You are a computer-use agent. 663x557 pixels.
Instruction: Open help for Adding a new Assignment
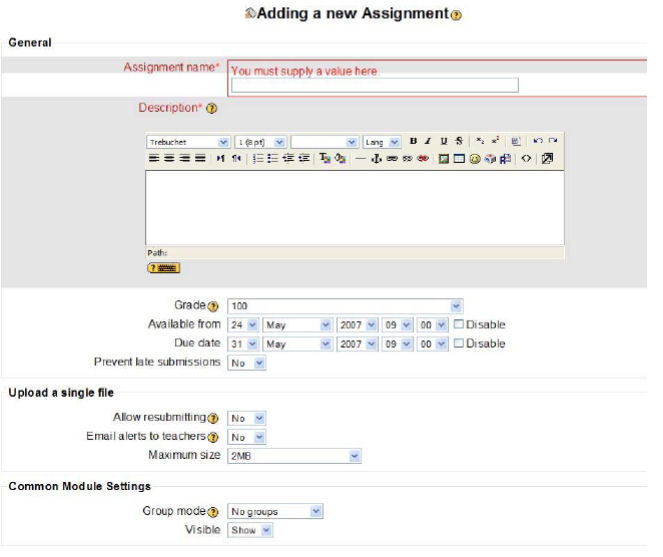click(457, 17)
